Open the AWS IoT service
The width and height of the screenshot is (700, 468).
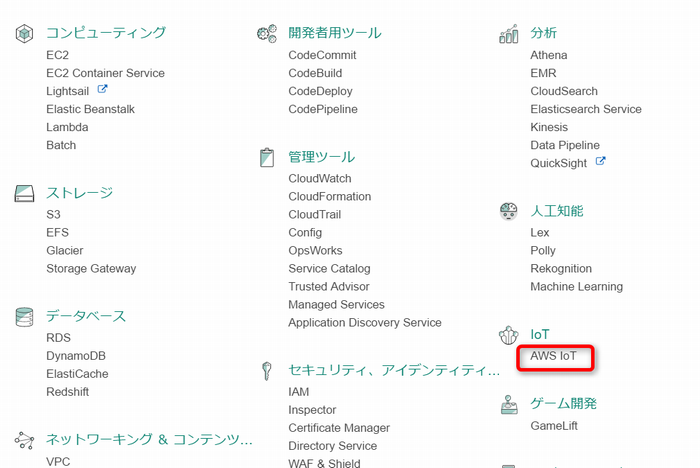(x=554, y=356)
